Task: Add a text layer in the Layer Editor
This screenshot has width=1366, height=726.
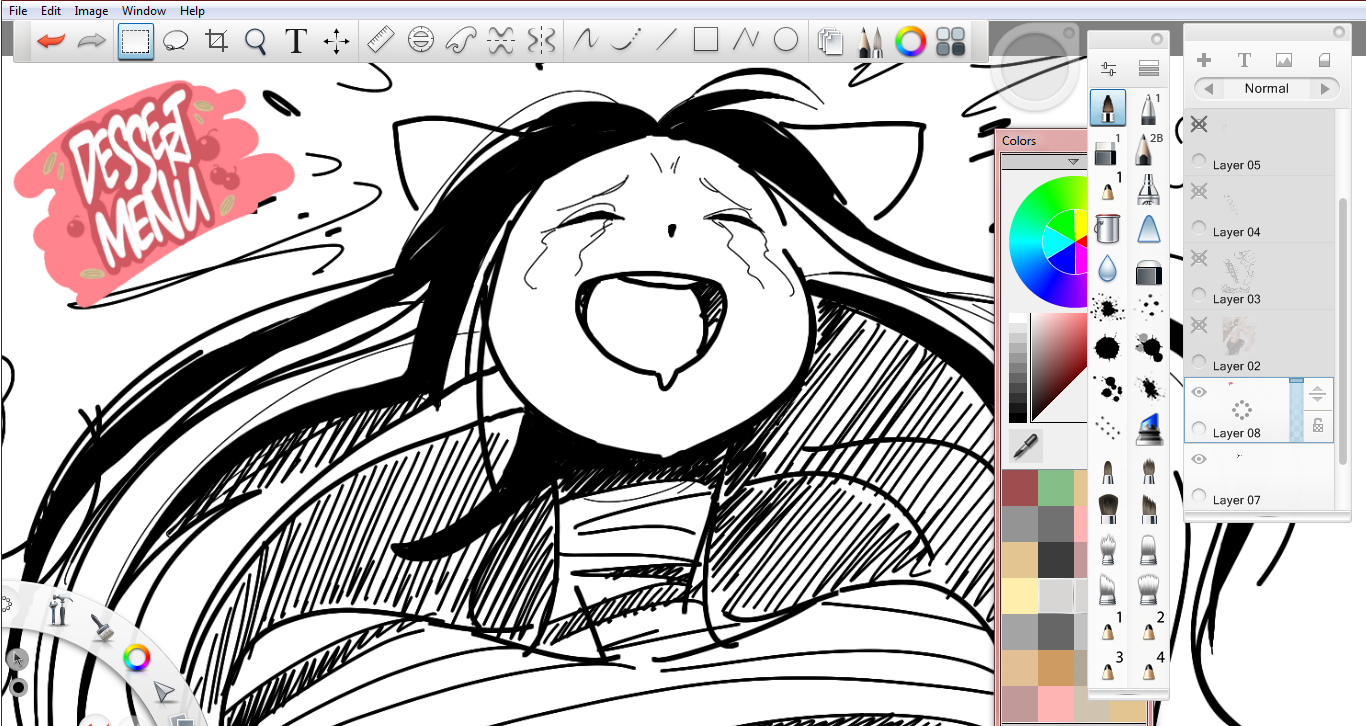Action: tap(1244, 61)
